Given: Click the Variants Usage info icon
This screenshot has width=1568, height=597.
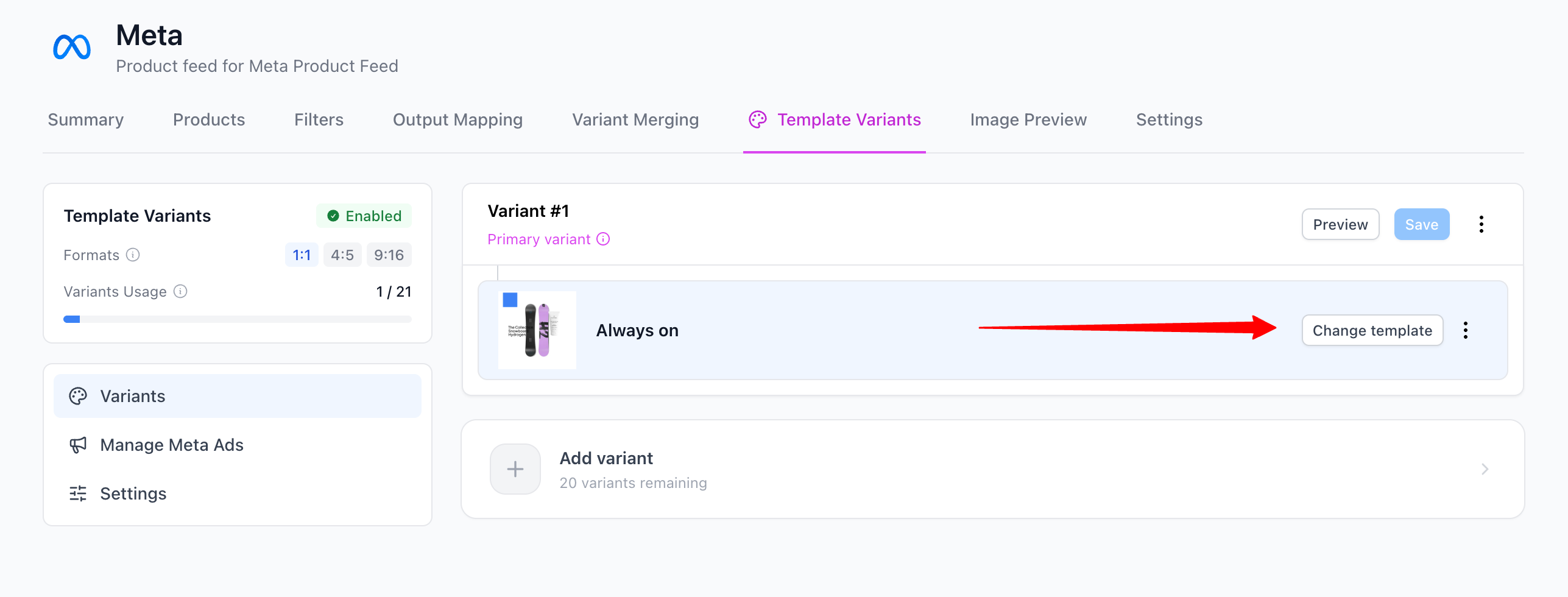Looking at the screenshot, I should [x=180, y=291].
